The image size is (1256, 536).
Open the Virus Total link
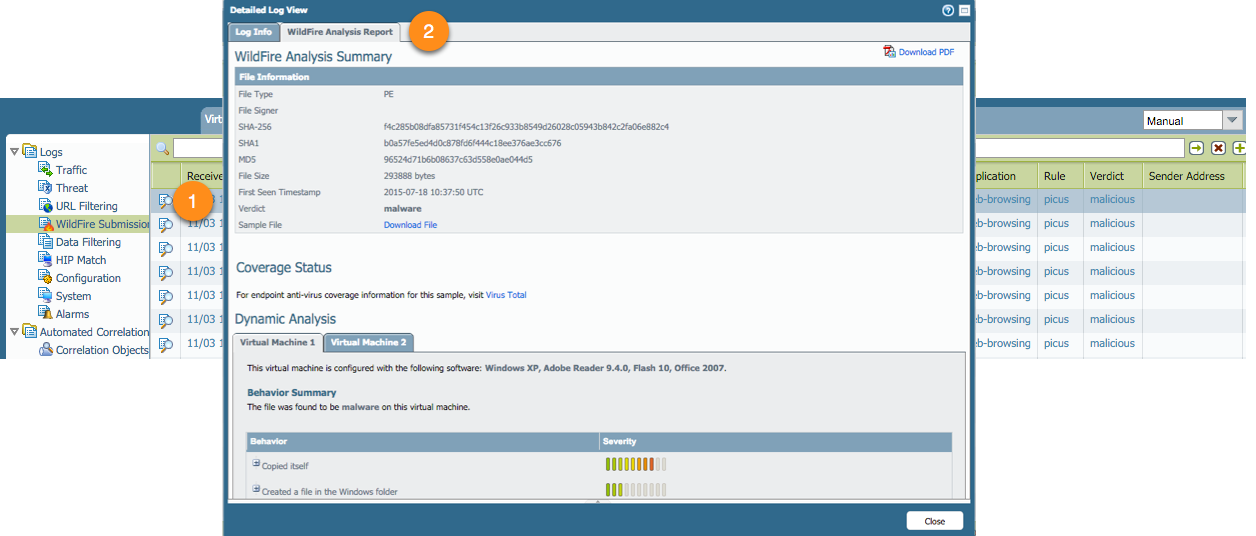click(506, 295)
